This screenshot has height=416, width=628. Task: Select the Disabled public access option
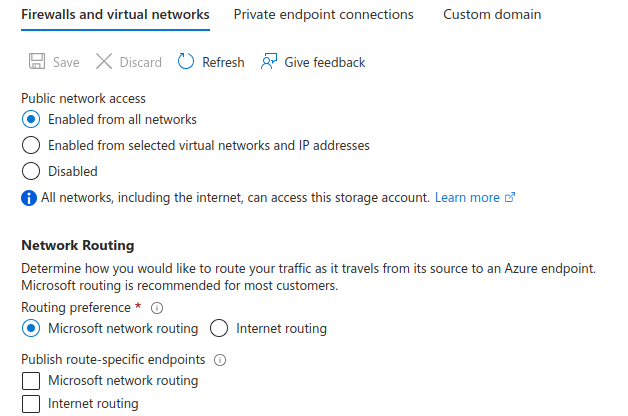coord(31,171)
